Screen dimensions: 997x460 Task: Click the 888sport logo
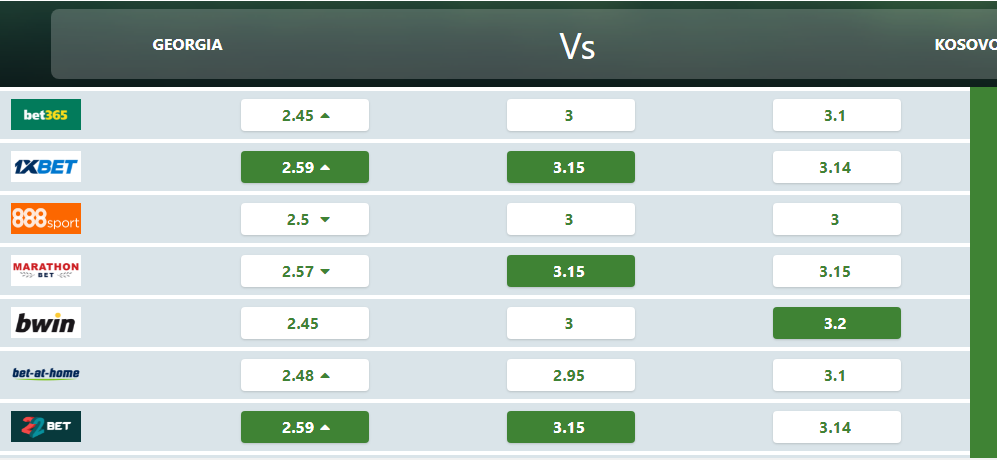[x=46, y=219]
